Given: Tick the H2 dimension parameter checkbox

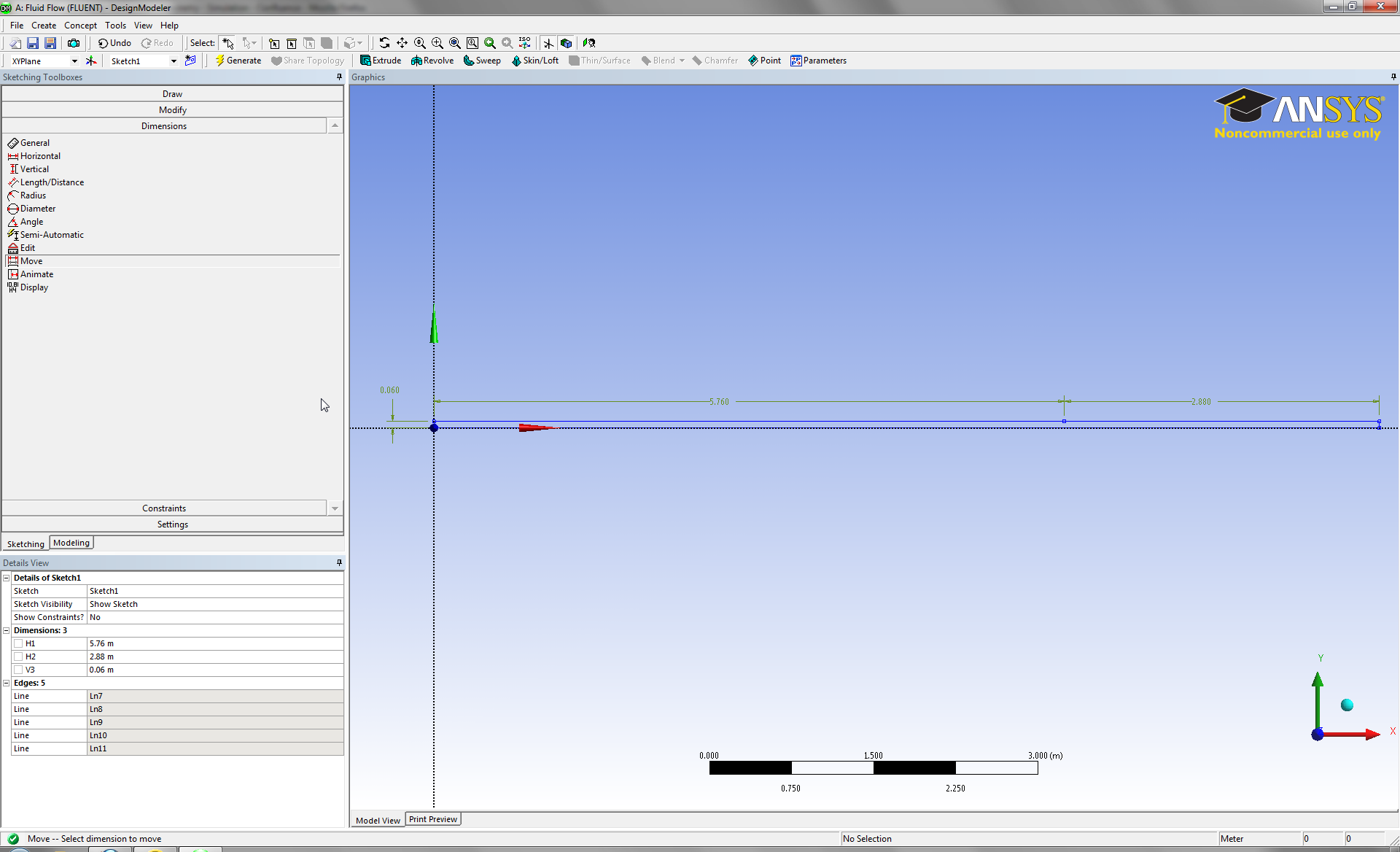Looking at the screenshot, I should [x=18, y=657].
